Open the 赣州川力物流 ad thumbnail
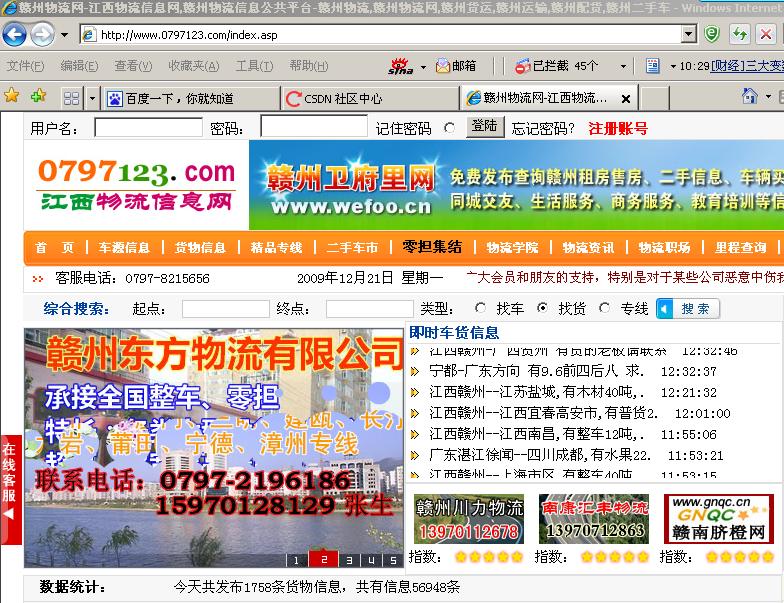 point(468,518)
